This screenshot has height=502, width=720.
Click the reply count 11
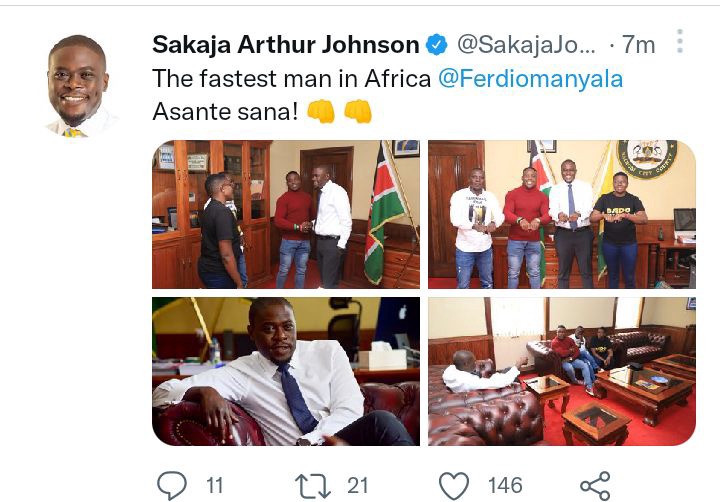coord(214,485)
